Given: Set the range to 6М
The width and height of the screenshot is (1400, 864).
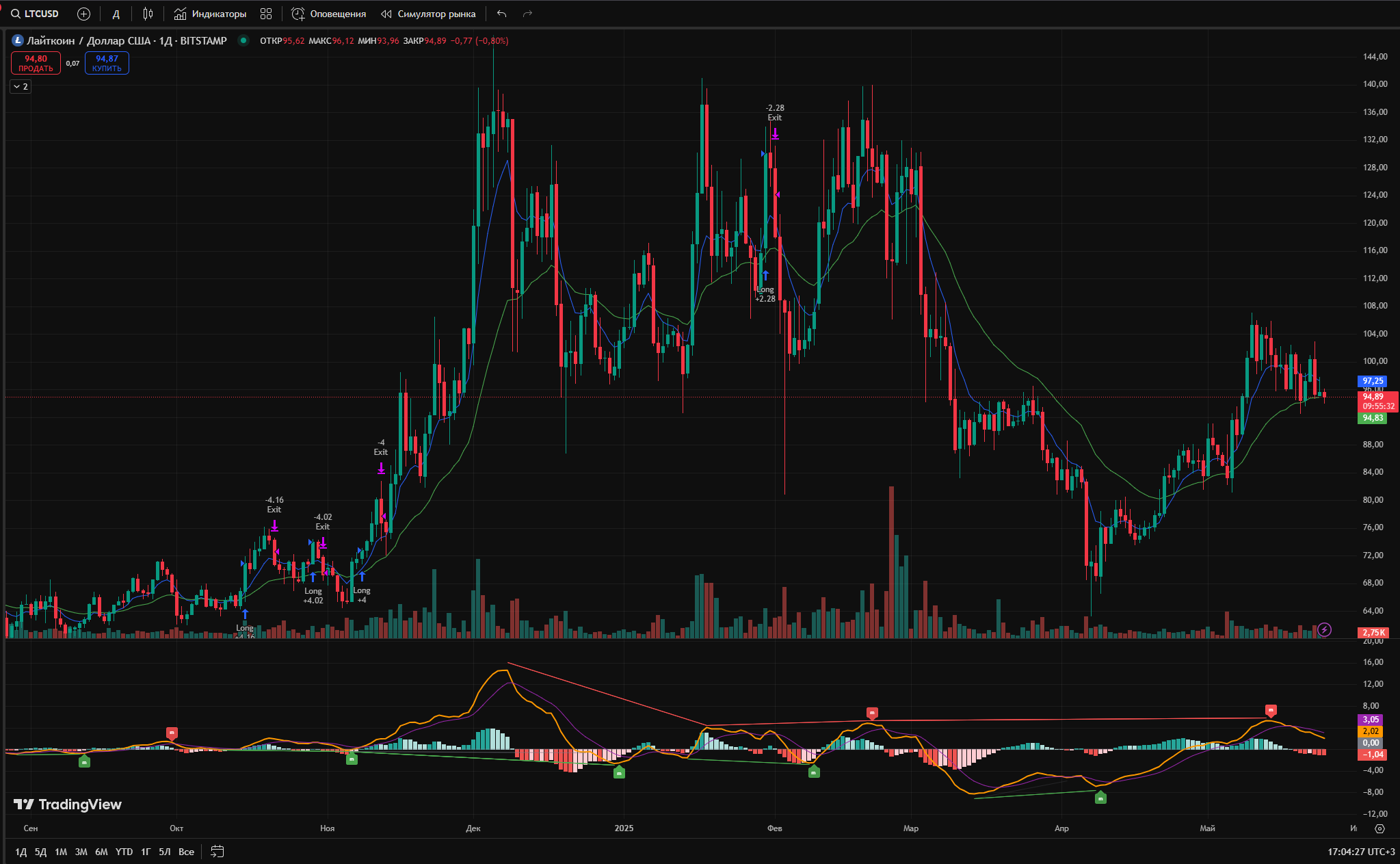Looking at the screenshot, I should (x=101, y=852).
